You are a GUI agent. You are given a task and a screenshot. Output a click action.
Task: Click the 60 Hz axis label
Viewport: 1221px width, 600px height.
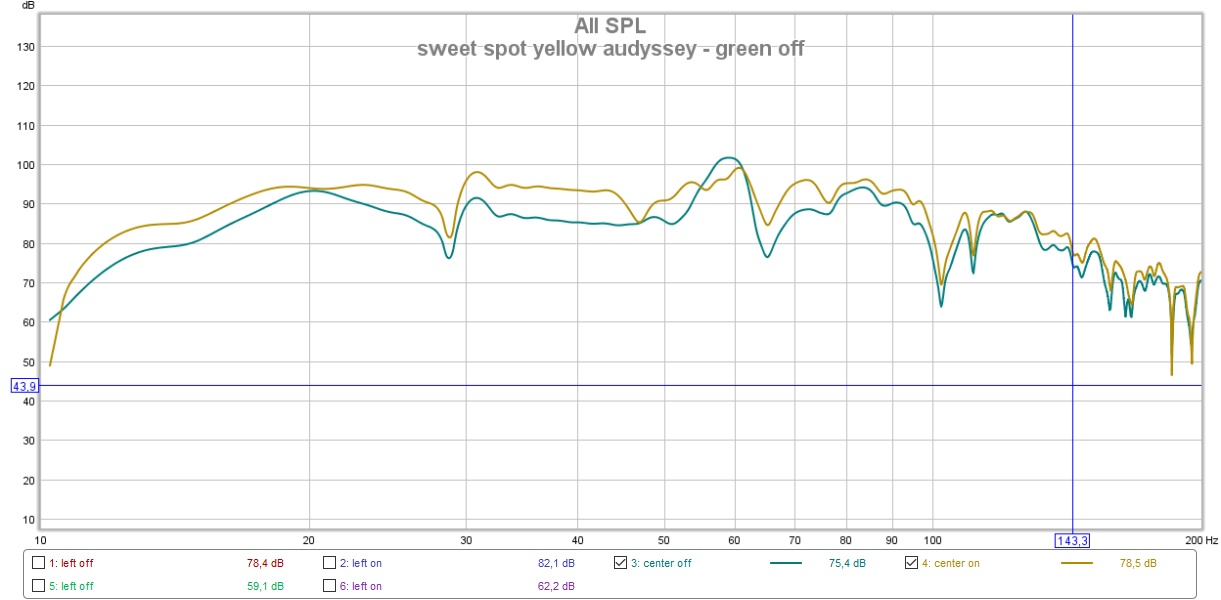[x=735, y=539]
